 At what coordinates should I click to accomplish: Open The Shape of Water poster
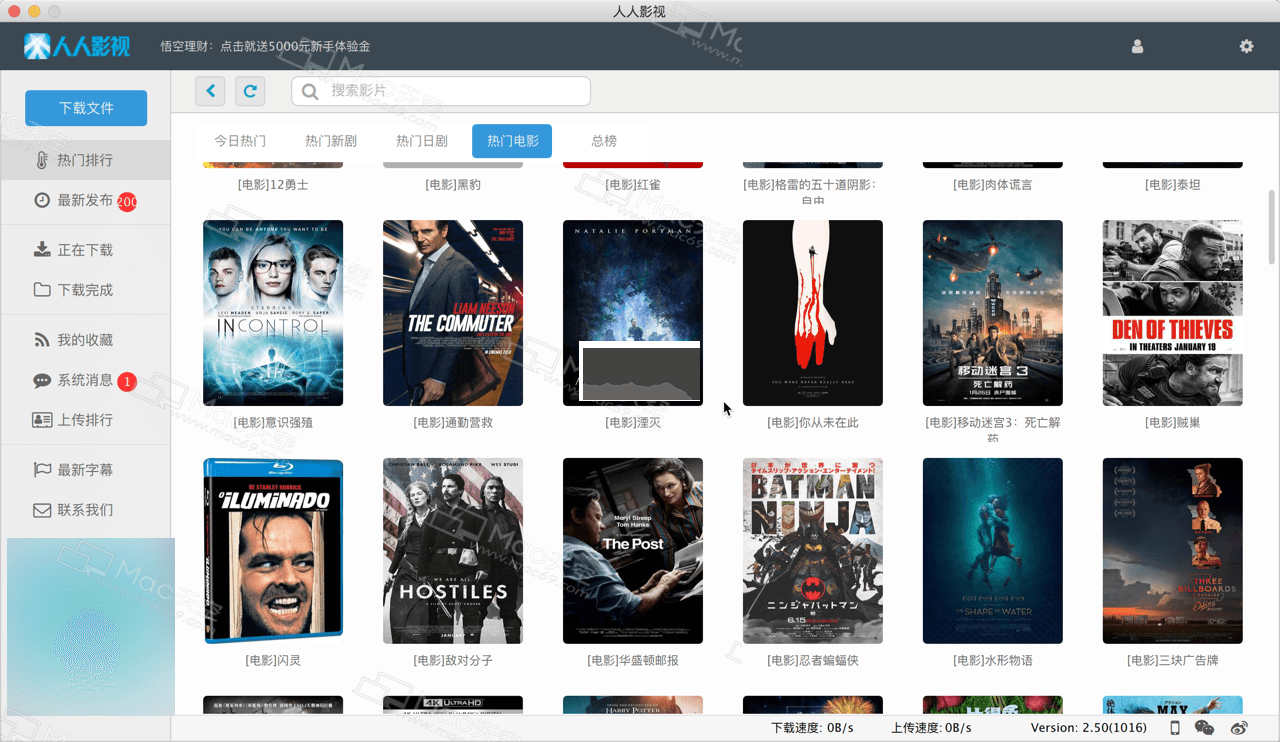993,551
